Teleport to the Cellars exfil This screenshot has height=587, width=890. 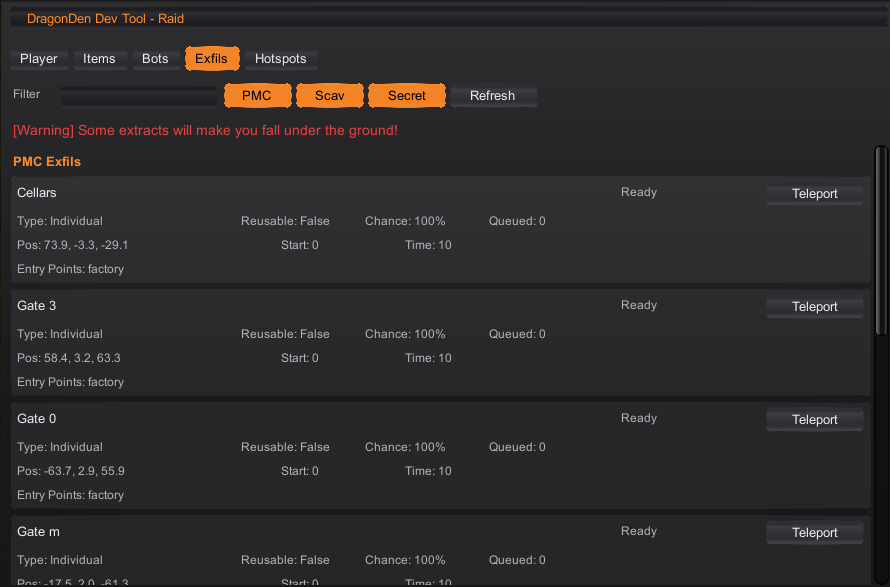click(x=815, y=194)
